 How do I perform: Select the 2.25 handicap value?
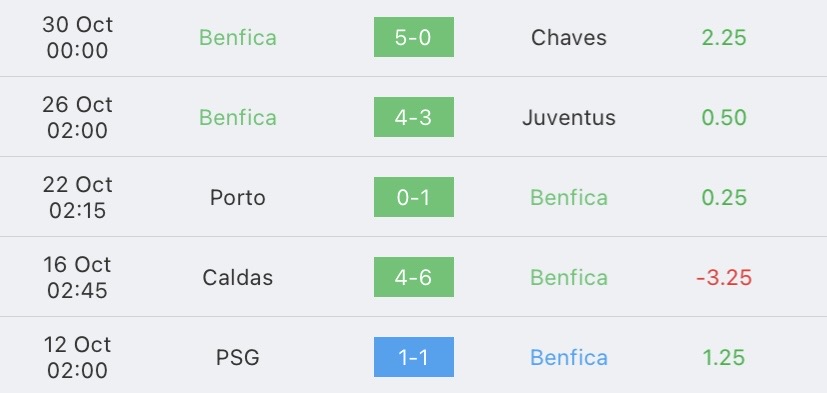coord(724,37)
